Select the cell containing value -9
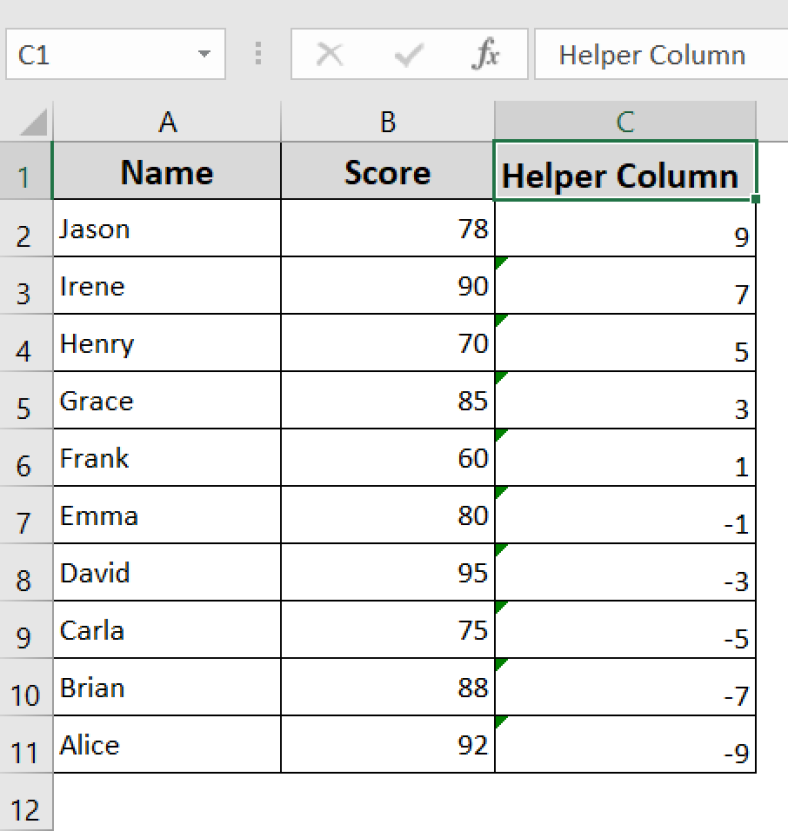This screenshot has width=788, height=831. [x=624, y=745]
